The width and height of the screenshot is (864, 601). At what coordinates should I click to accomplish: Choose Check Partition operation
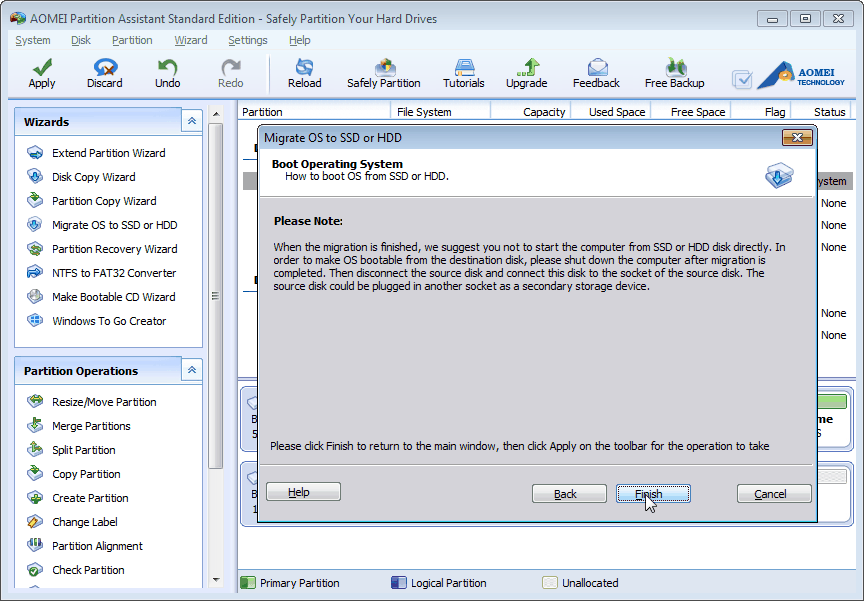tap(75, 570)
